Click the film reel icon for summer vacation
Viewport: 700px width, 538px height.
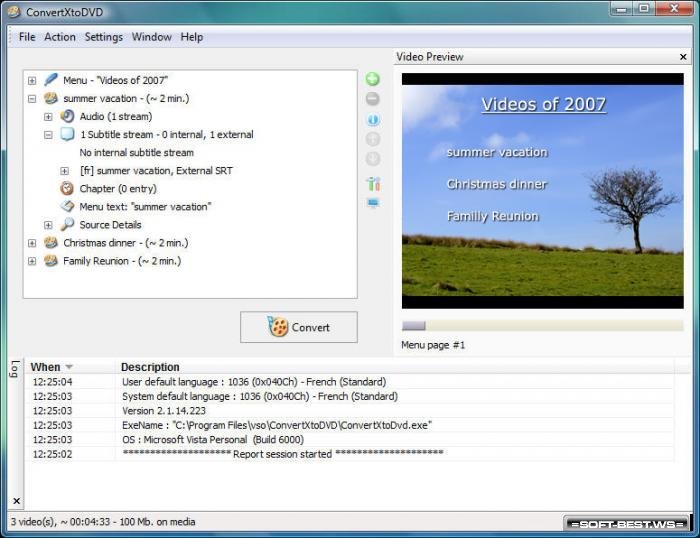(x=50, y=98)
